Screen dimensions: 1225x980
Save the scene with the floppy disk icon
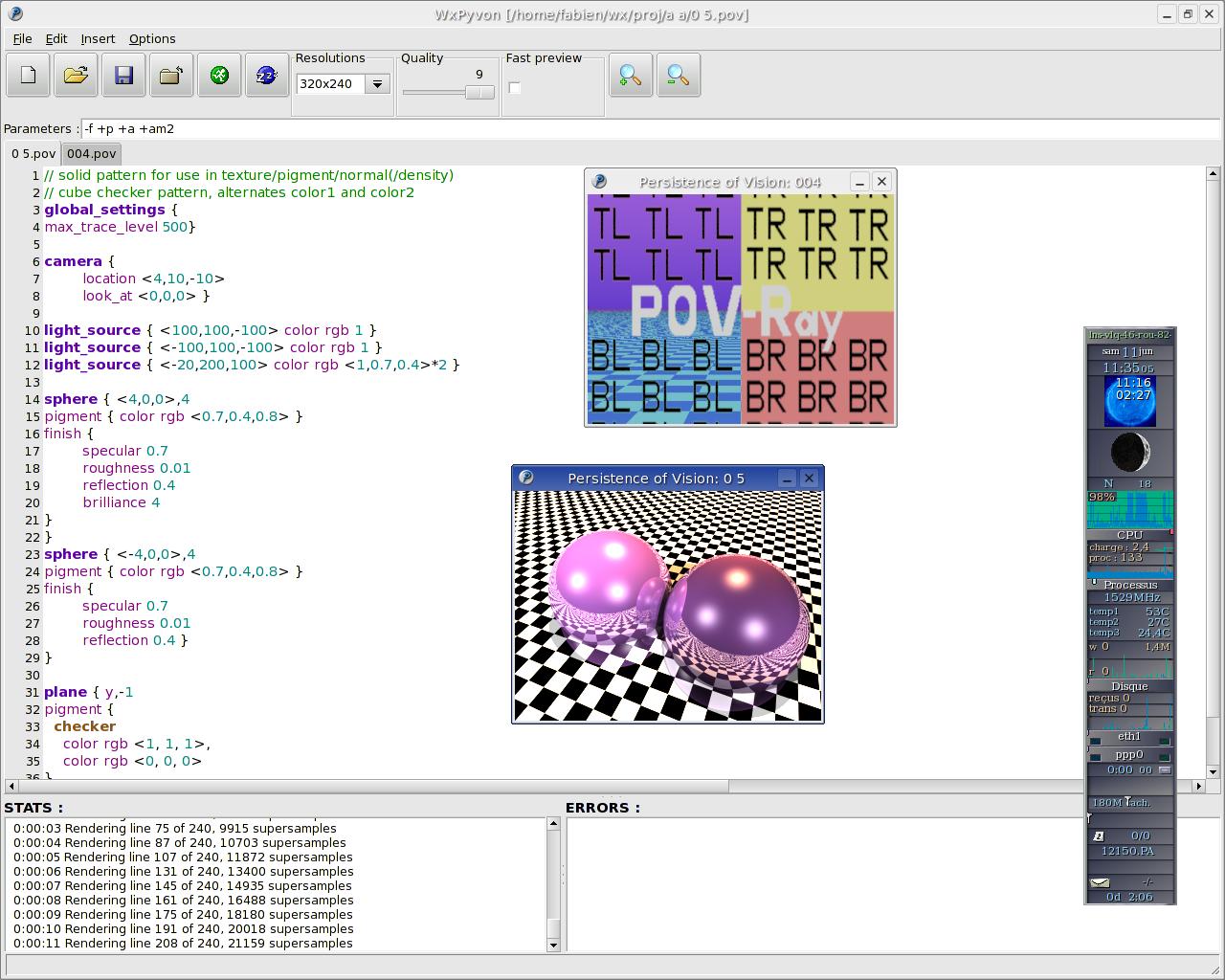coord(124,76)
